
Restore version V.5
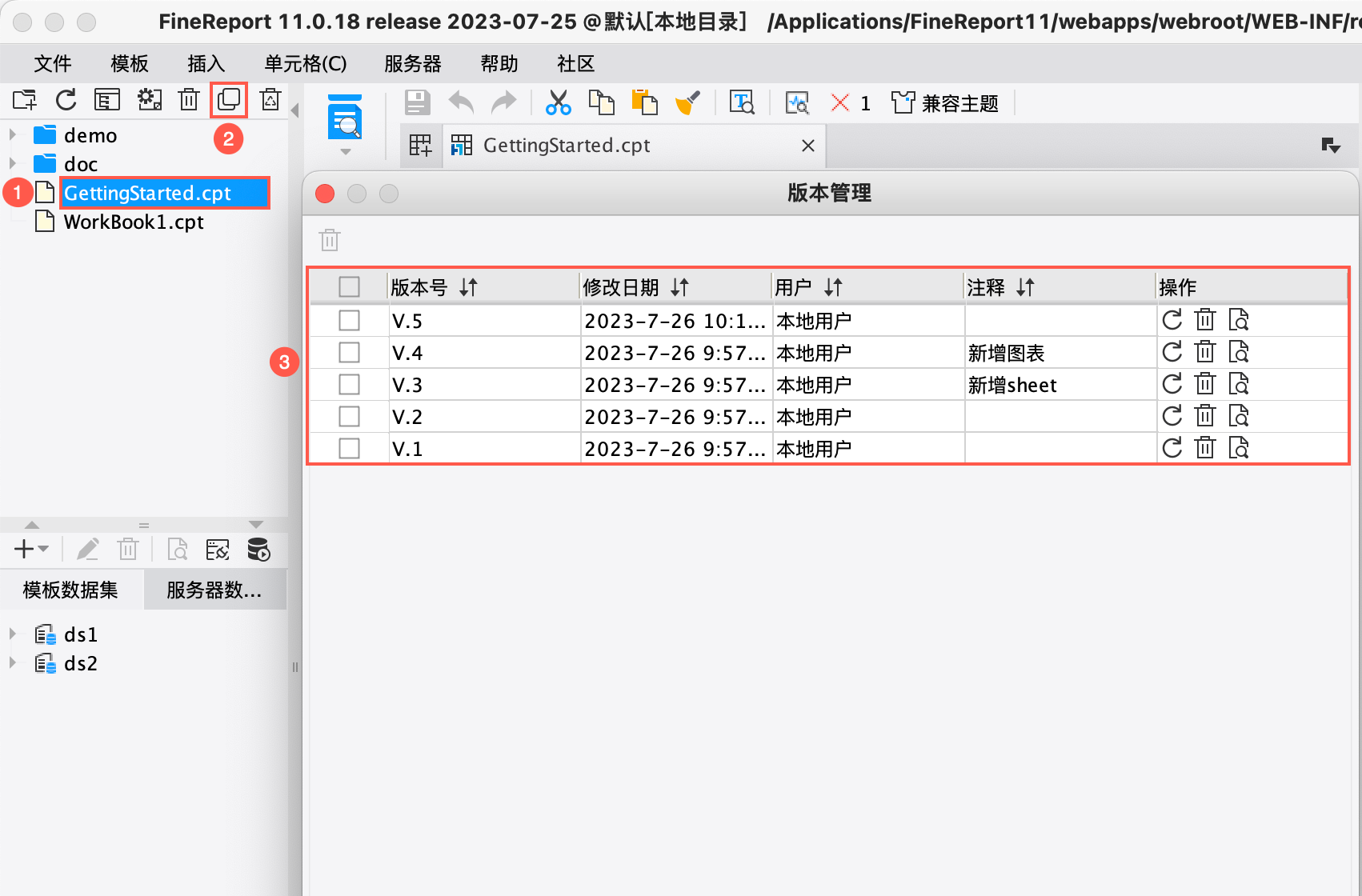tap(1172, 320)
